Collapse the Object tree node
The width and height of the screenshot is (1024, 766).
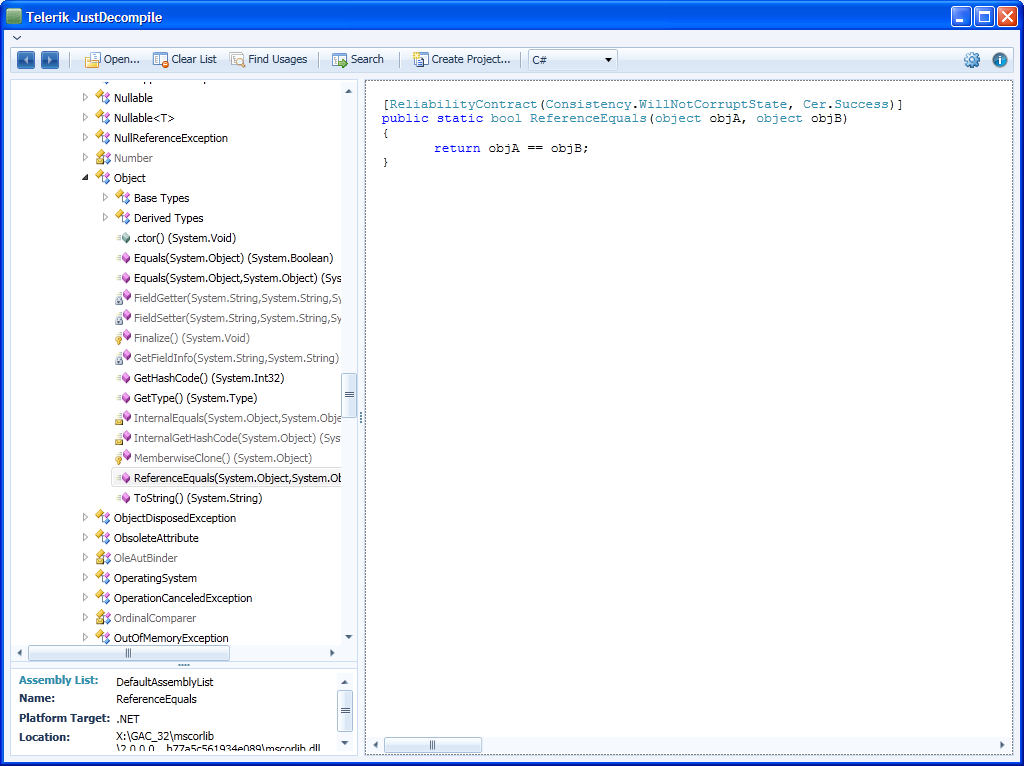click(85, 178)
